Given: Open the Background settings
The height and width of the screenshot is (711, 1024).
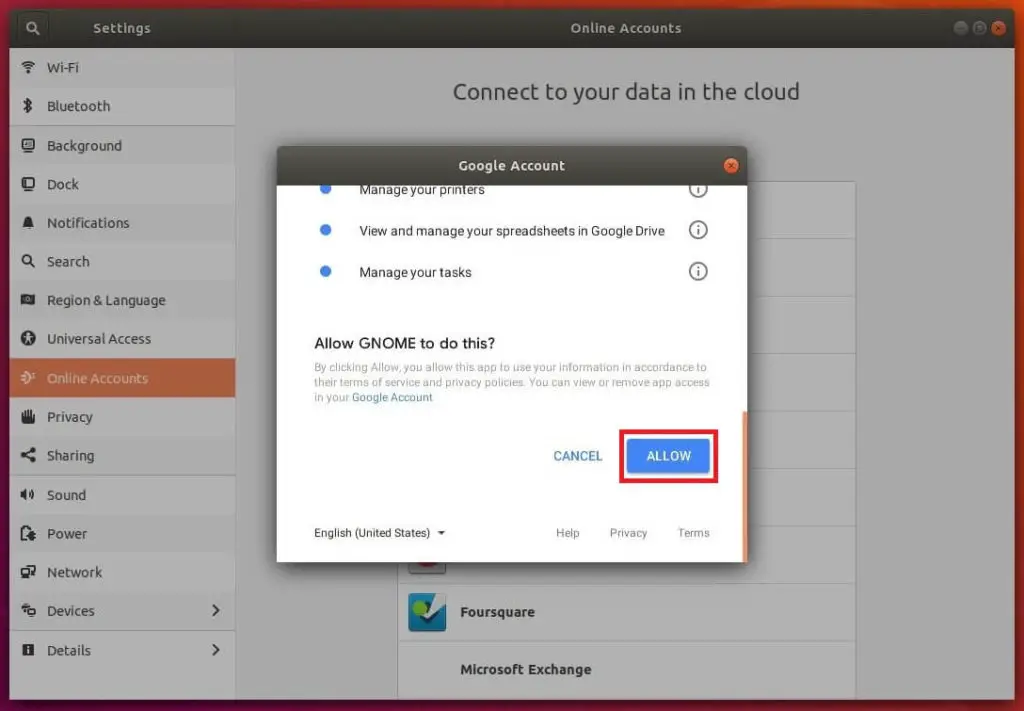Looking at the screenshot, I should pyautogui.click(x=122, y=146).
